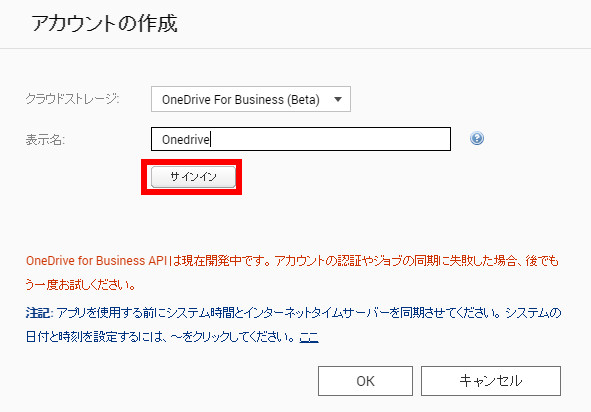Click the サインイン sign-in button

coord(193,176)
